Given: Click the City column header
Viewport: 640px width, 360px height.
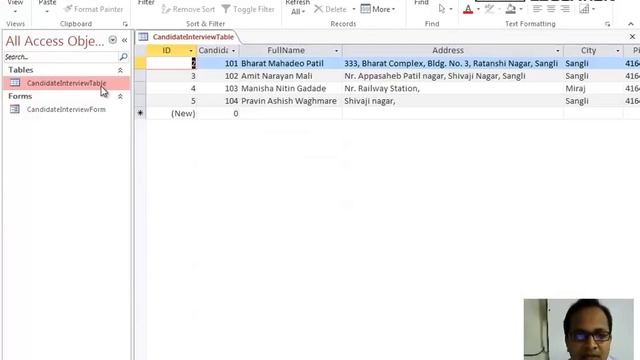Looking at the screenshot, I should (589, 51).
